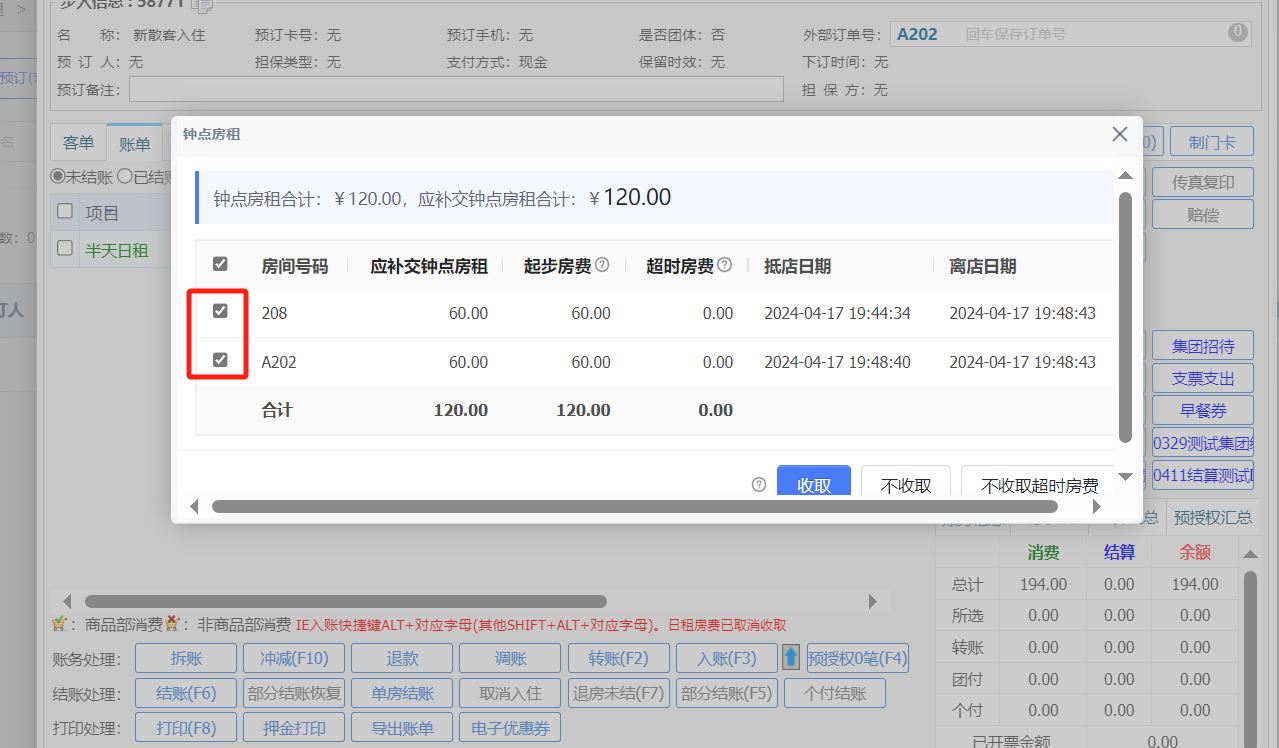Click the dialog vertical scrollbar down arrow
This screenshot has height=748, width=1279.
[1125, 476]
